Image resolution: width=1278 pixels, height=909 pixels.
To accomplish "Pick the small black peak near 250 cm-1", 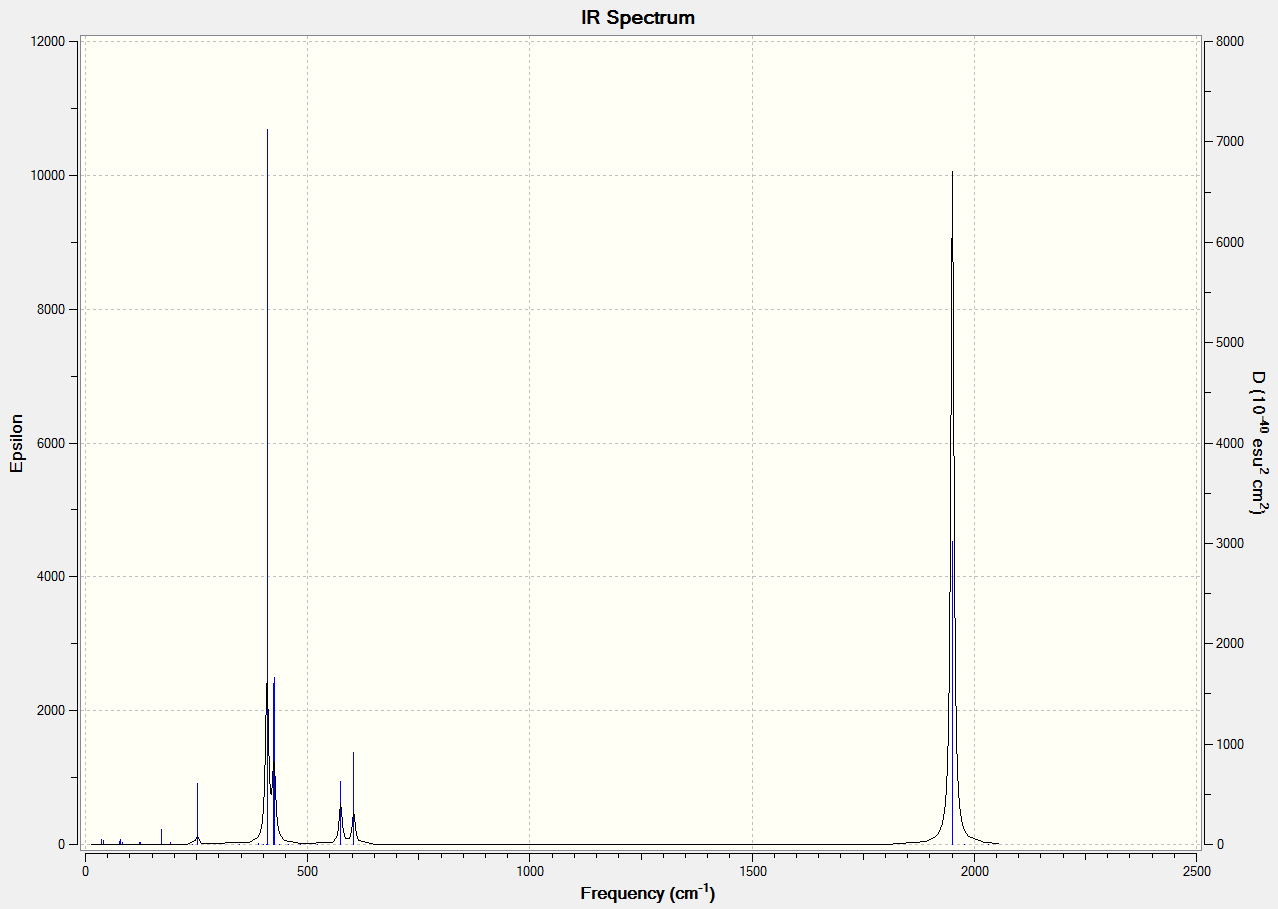I will coord(197,812).
